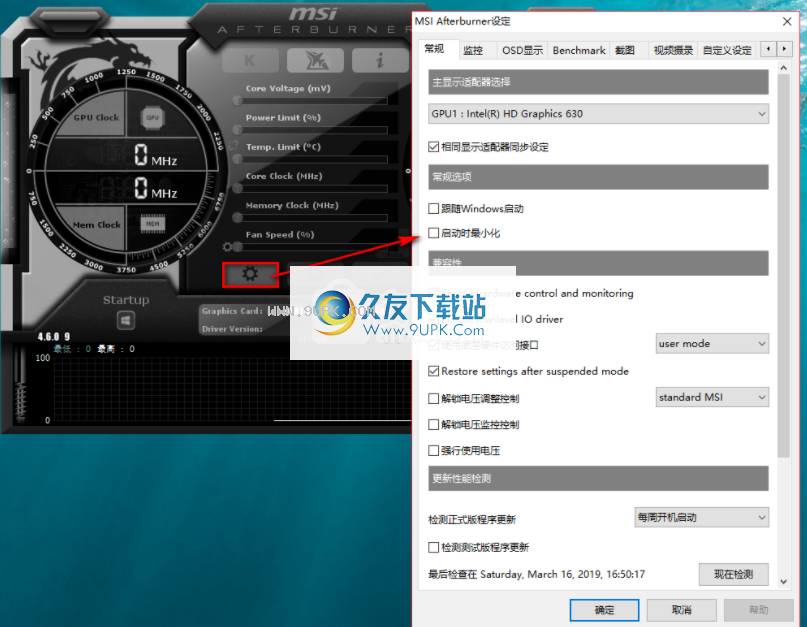Open settings with the gear icon in Afterburner
The height and width of the screenshot is (627, 807).
pos(250,274)
